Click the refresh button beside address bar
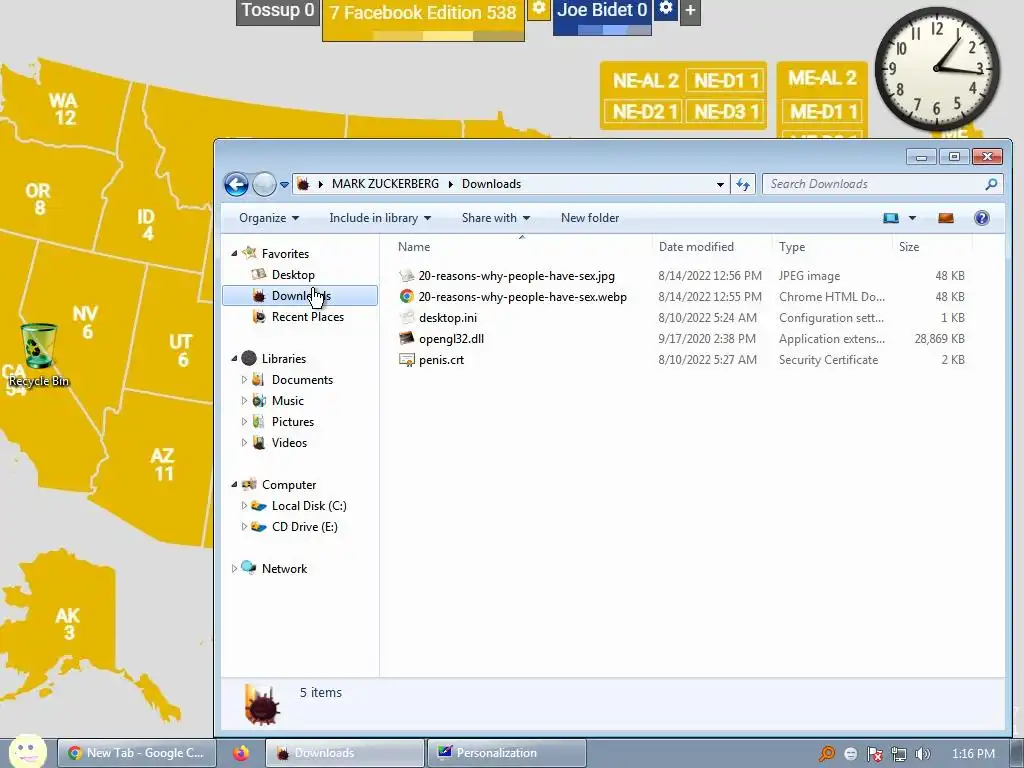The image size is (1024, 768). 743,184
